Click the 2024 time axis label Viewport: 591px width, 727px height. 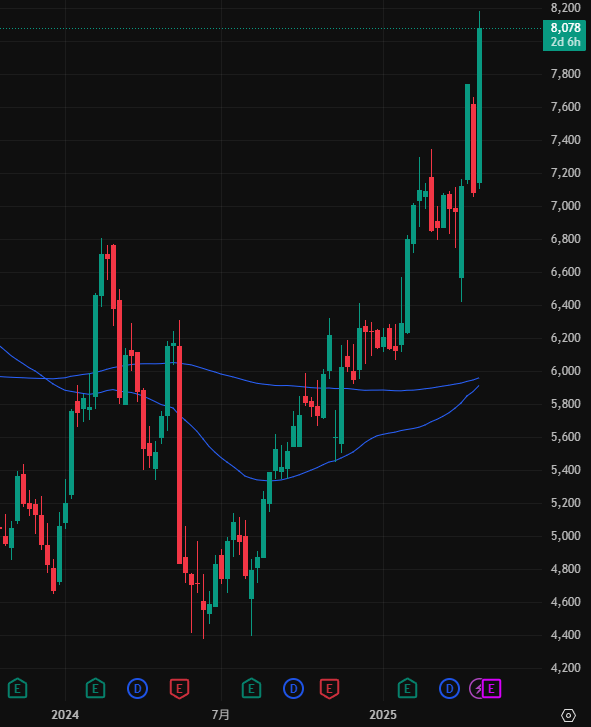pos(65,714)
